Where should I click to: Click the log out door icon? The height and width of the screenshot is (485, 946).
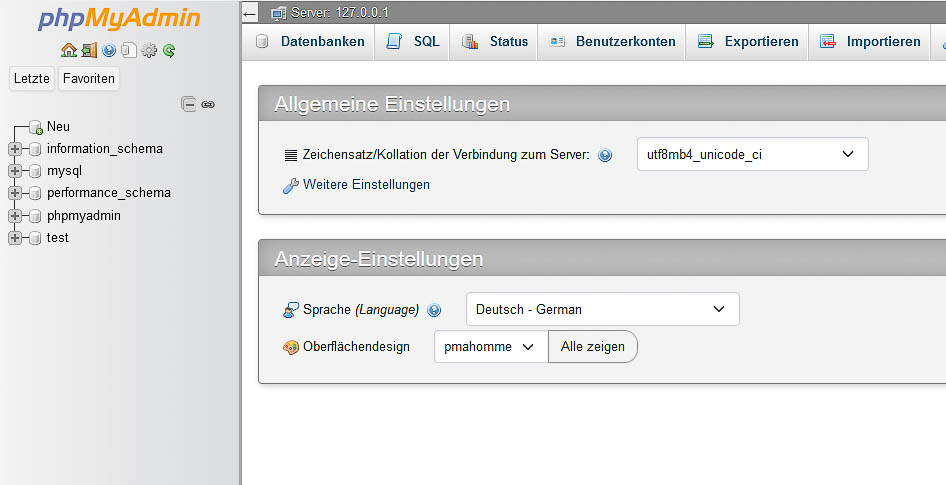click(89, 51)
